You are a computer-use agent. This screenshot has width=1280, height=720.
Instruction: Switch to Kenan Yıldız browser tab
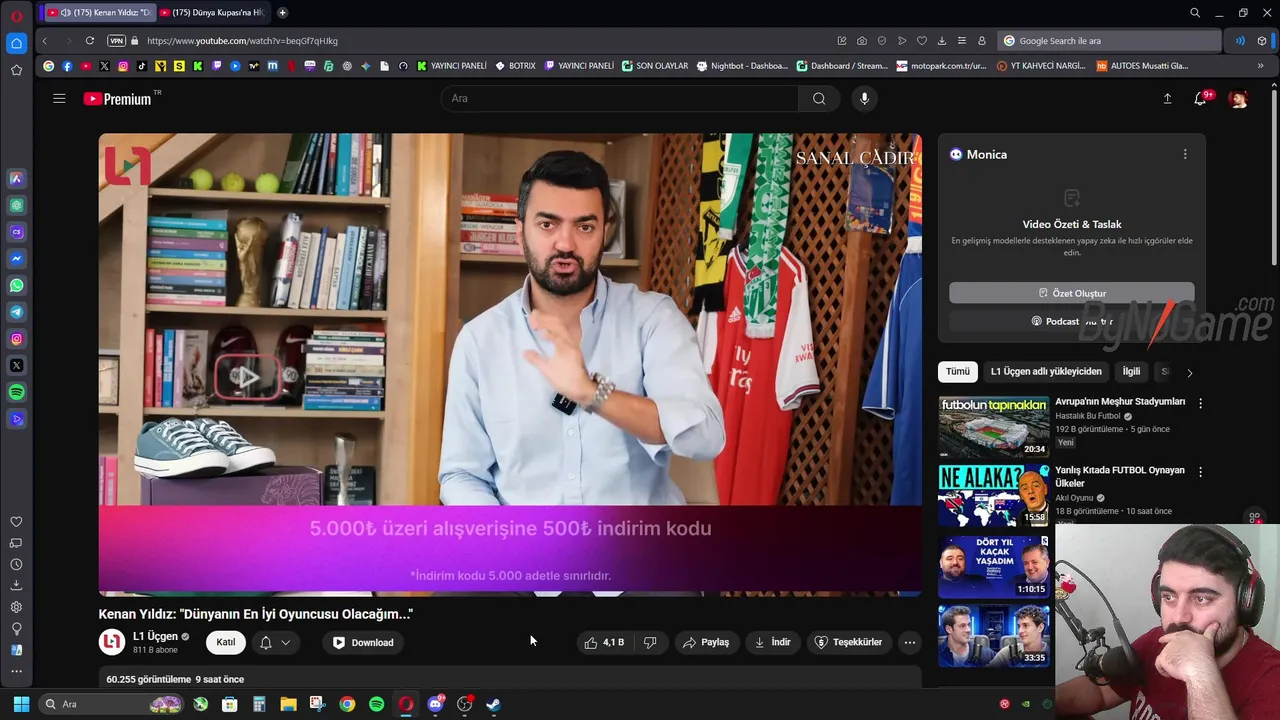pyautogui.click(x=98, y=13)
